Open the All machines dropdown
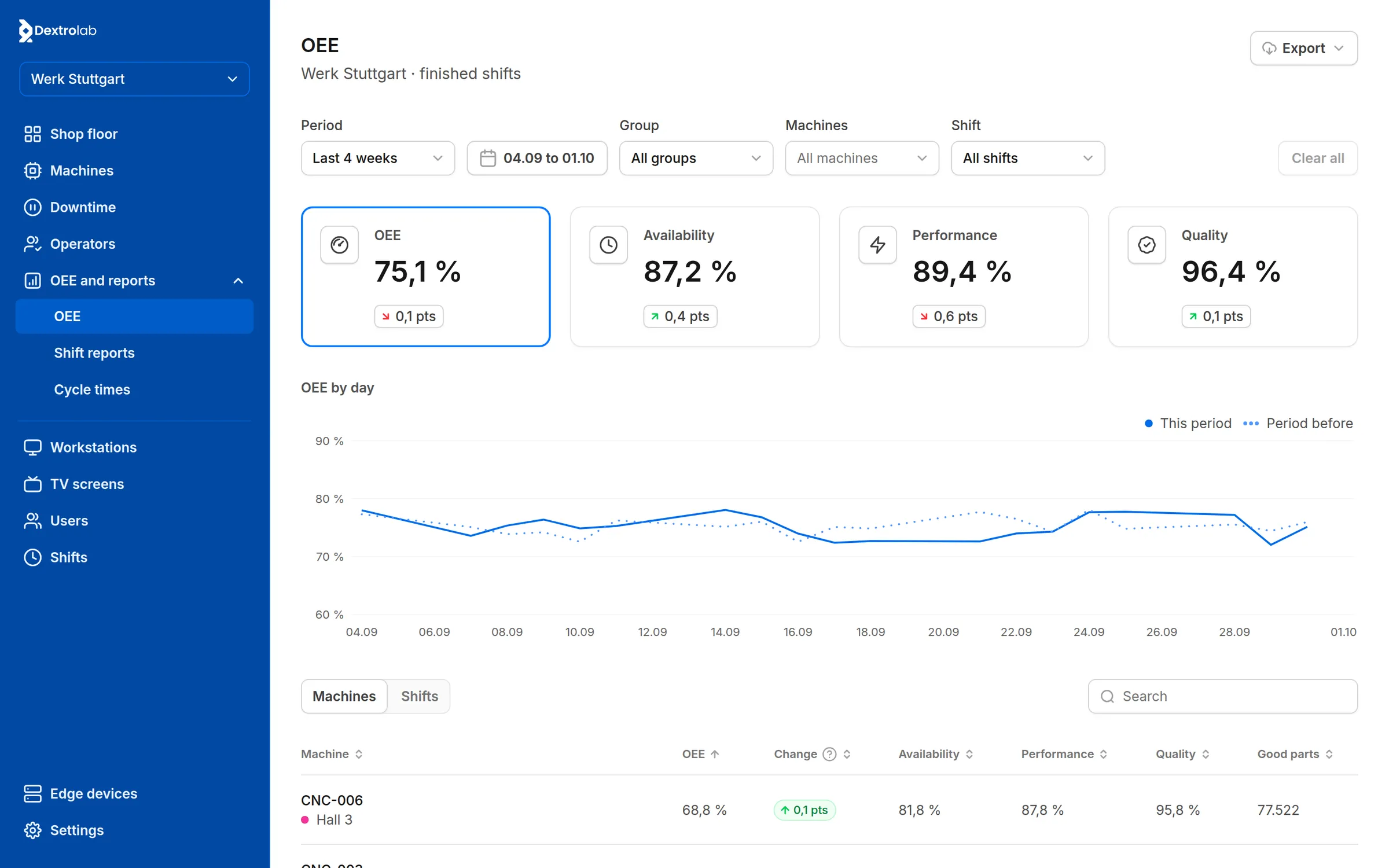This screenshot has height=868, width=1389. 862,158
